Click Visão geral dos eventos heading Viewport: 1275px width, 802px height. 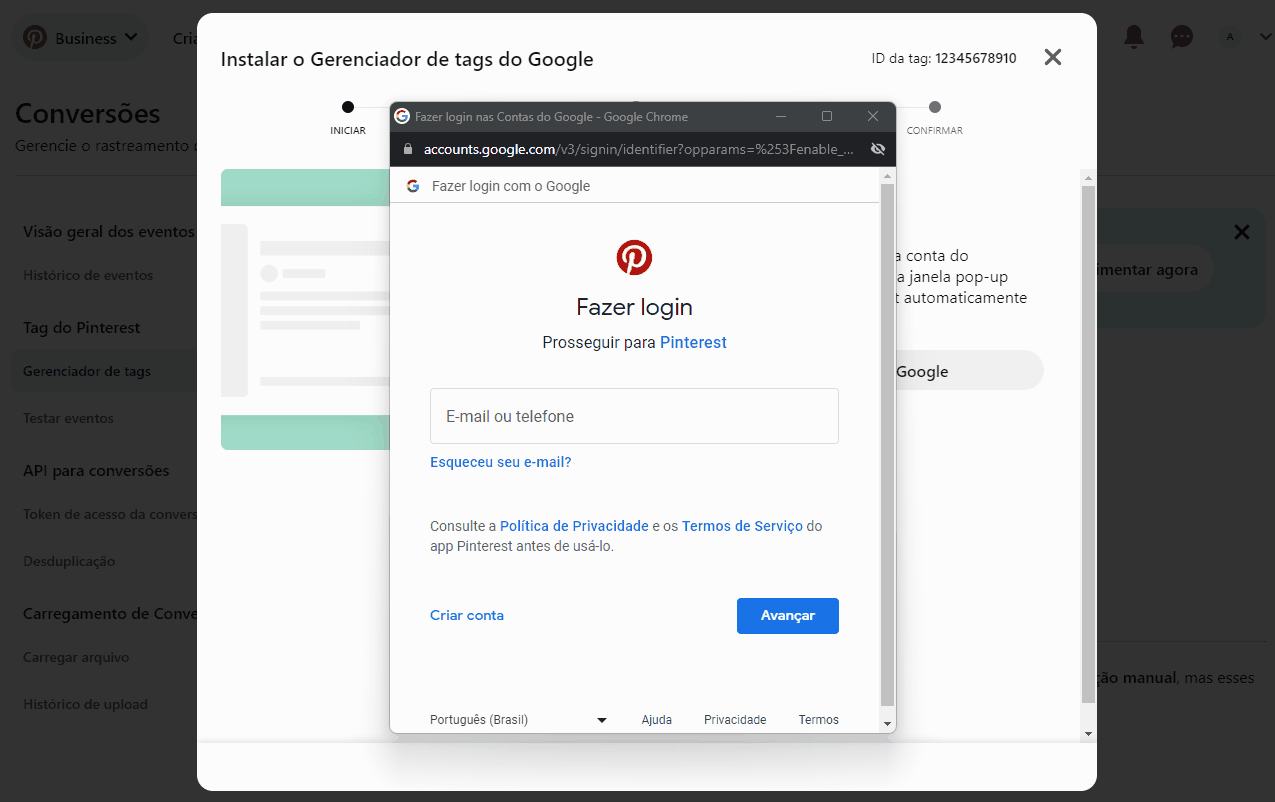pos(109,231)
